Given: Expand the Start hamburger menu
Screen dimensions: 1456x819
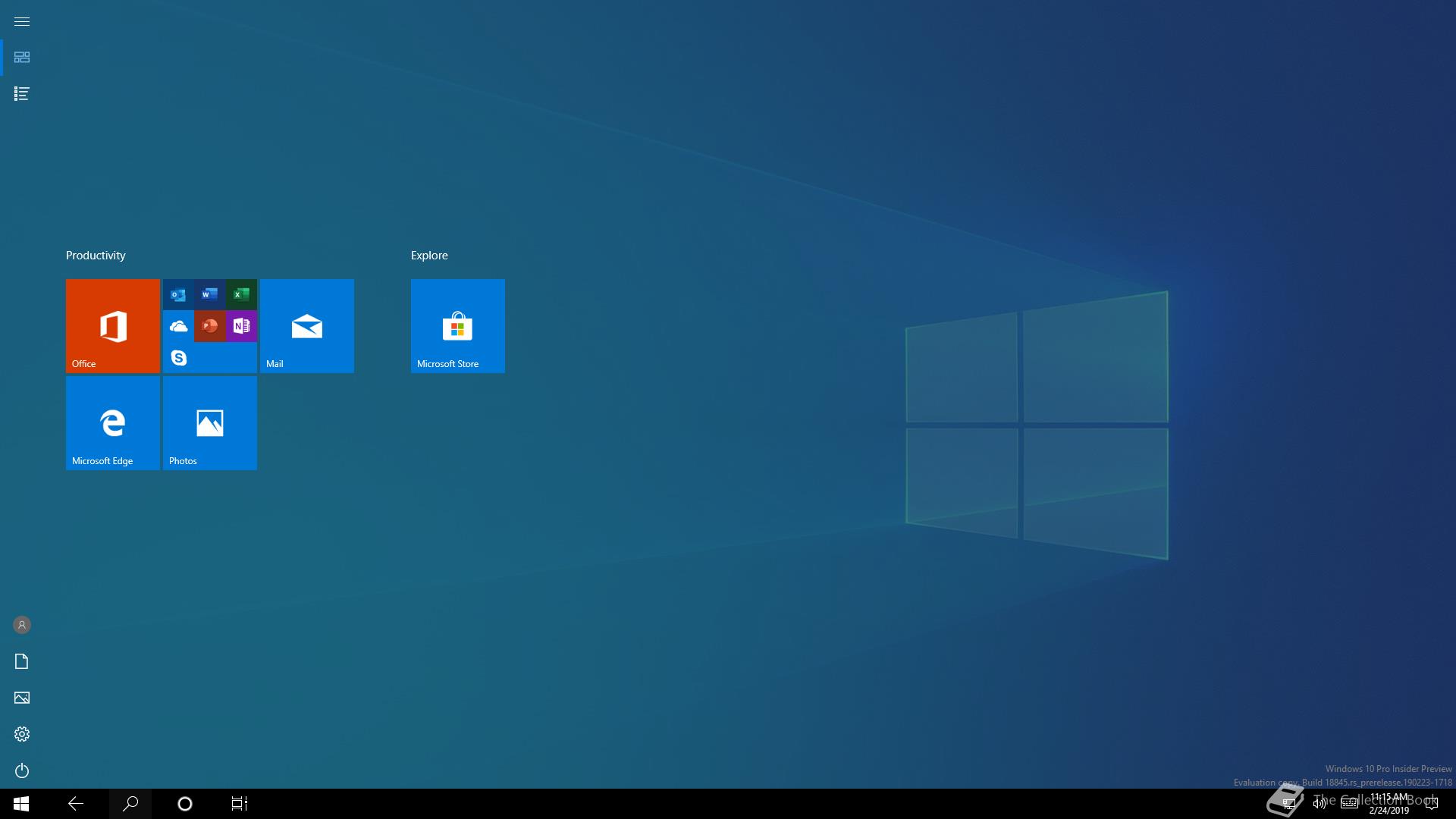Looking at the screenshot, I should coord(22,21).
